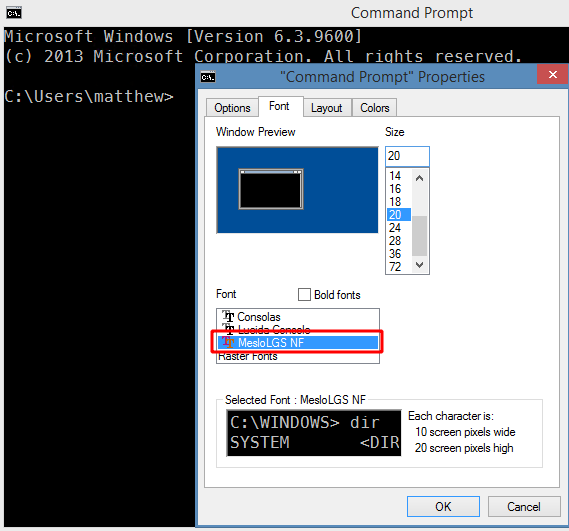Click the Size input field
The image size is (569, 531).
pyautogui.click(x=407, y=156)
